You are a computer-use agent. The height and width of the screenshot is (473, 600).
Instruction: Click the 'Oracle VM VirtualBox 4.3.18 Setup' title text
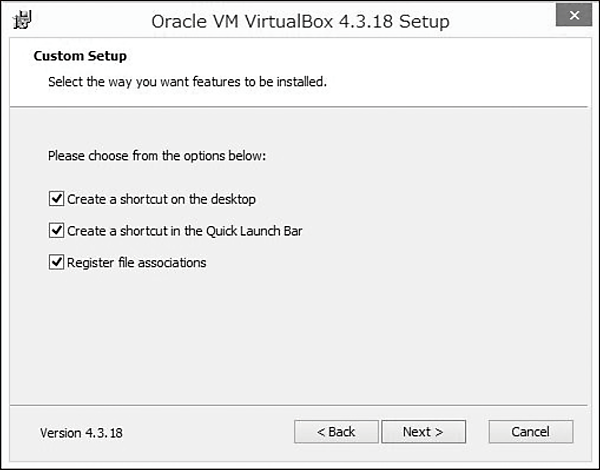(x=300, y=20)
